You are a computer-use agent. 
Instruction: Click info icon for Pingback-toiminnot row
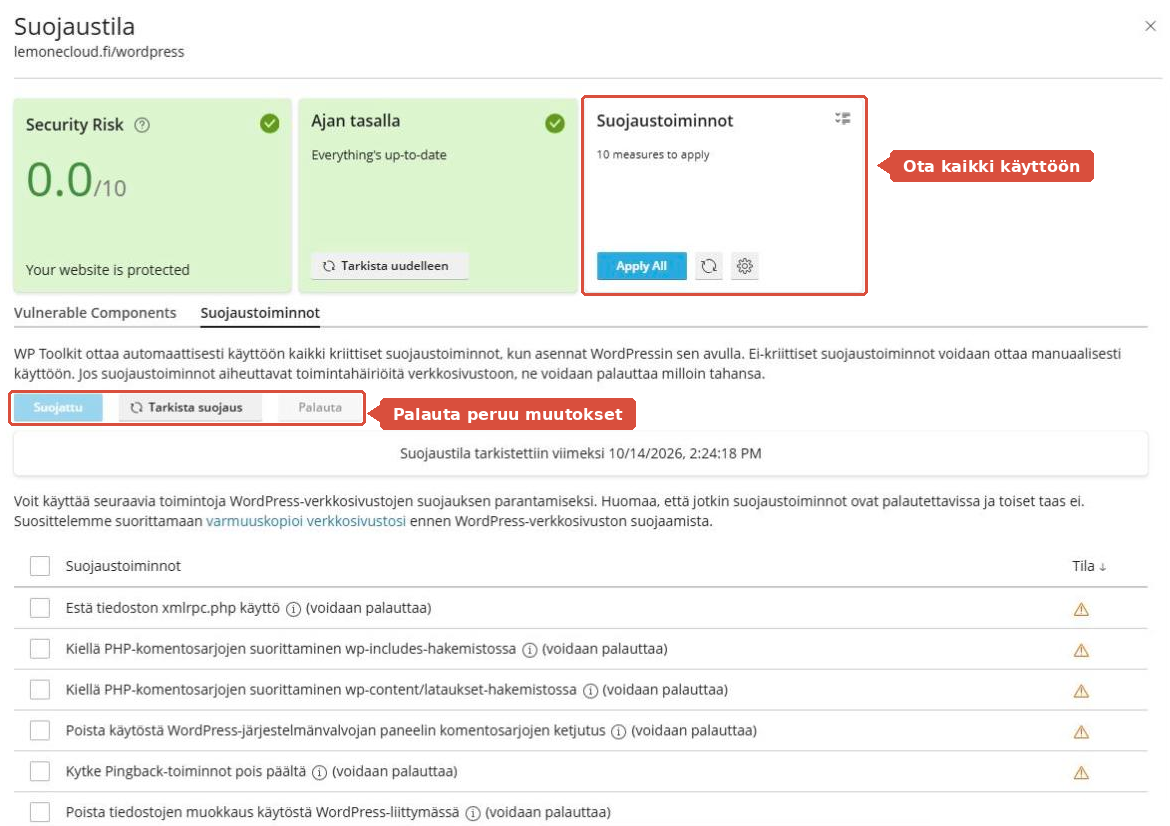point(319,772)
